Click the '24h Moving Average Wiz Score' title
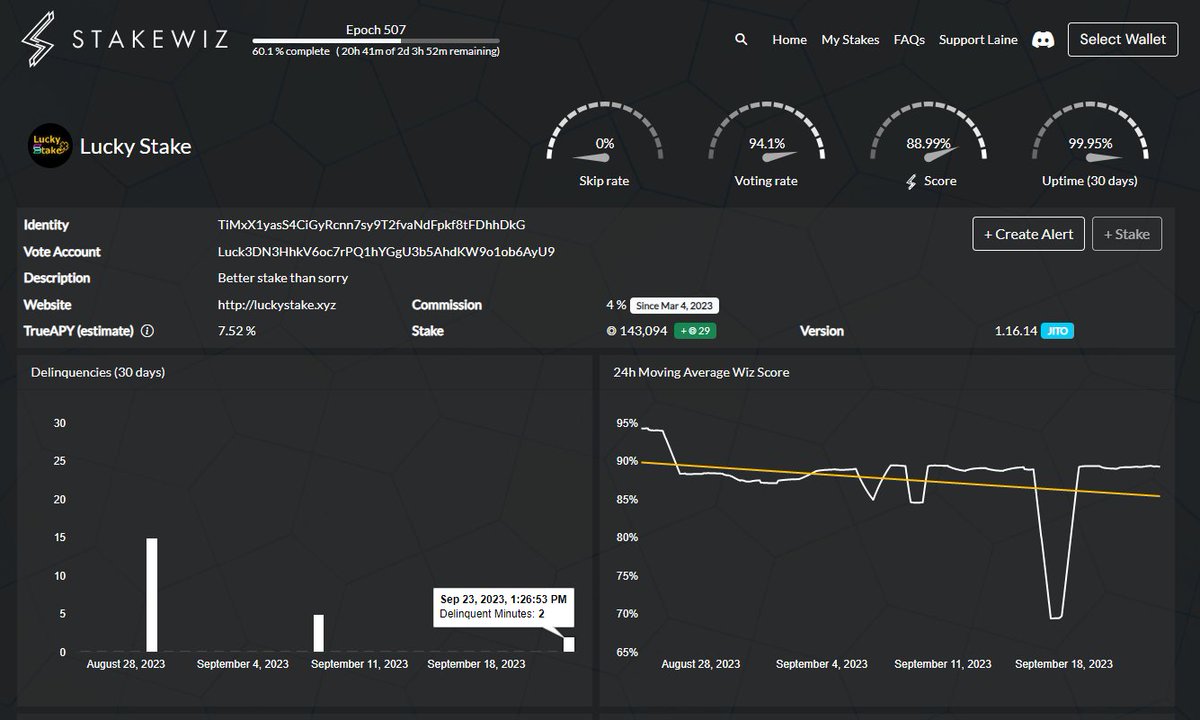This screenshot has width=1200, height=720. pos(701,372)
